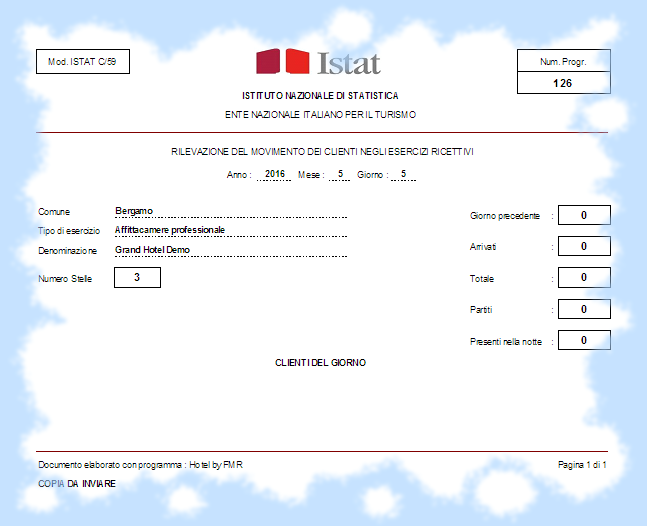Click the Tipo di esercizio label

point(69,231)
